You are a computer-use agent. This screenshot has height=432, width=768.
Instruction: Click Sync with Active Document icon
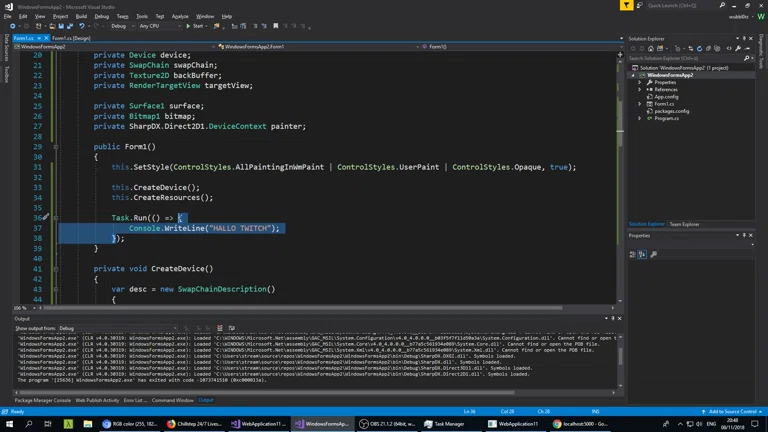(691, 48)
